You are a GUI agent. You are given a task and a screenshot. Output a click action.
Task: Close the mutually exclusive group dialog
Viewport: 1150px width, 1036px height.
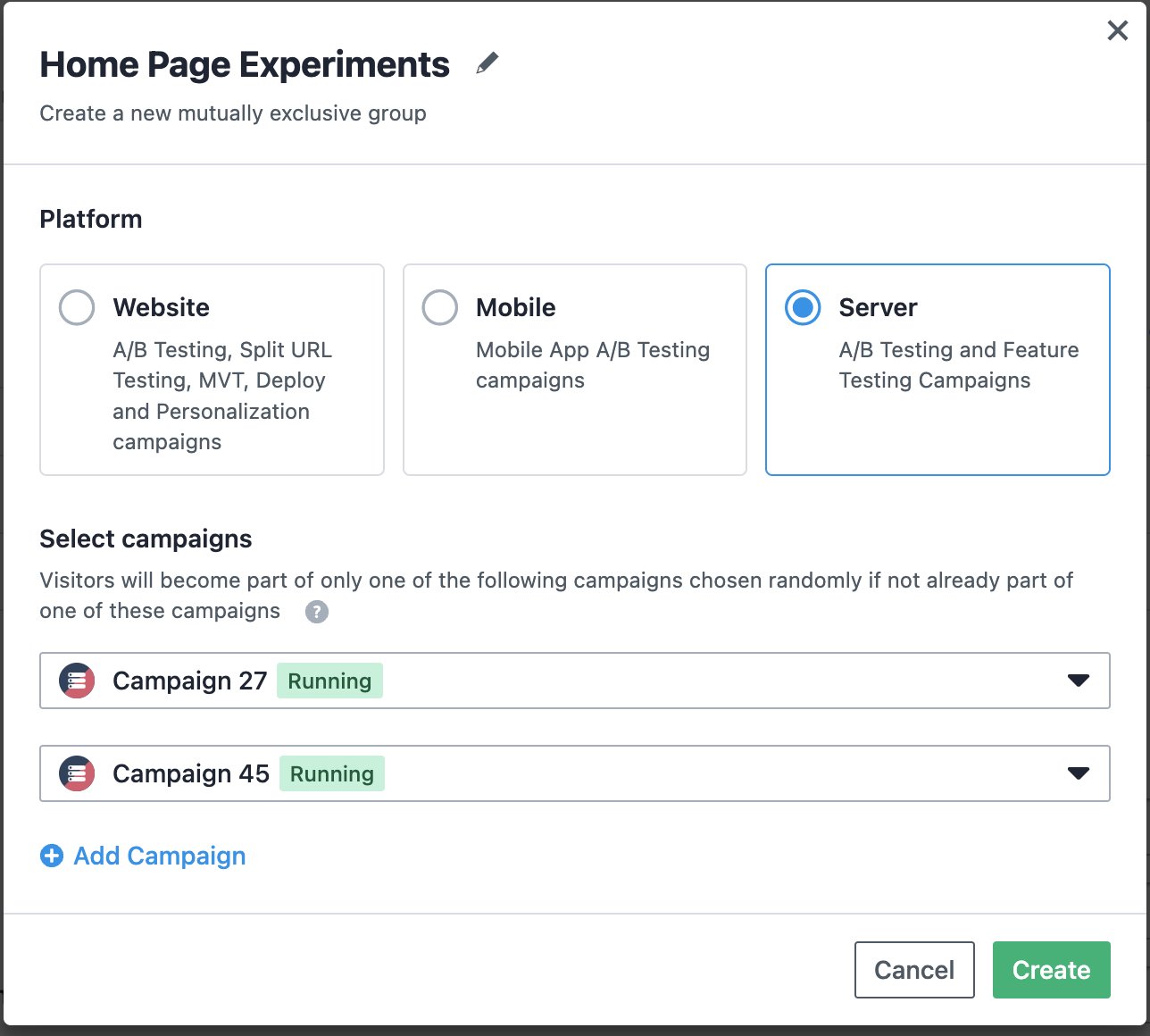click(x=1117, y=30)
